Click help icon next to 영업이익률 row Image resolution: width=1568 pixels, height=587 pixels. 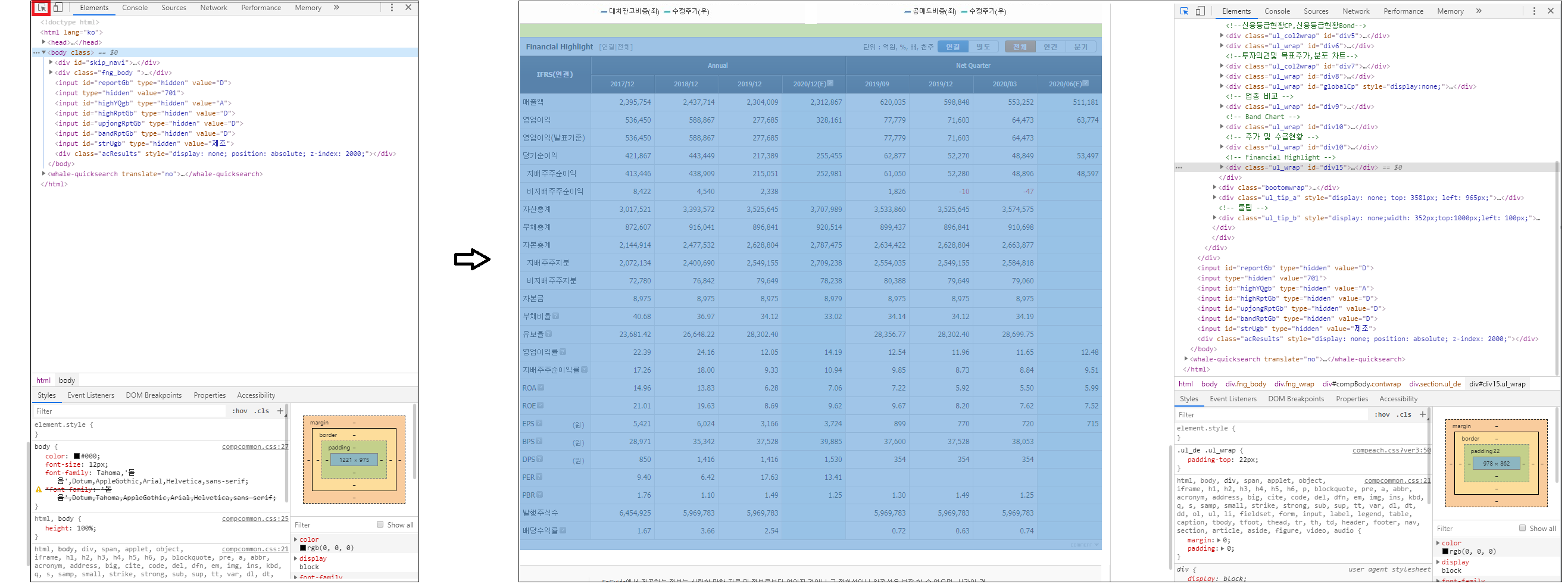click(563, 352)
